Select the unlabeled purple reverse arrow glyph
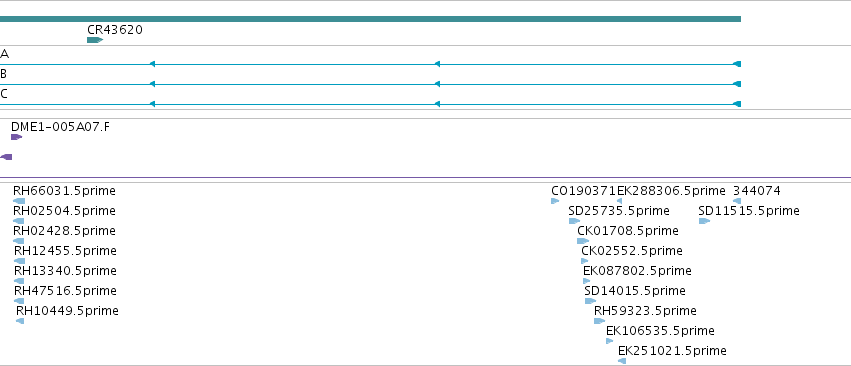The image size is (851, 366). (x=6, y=157)
